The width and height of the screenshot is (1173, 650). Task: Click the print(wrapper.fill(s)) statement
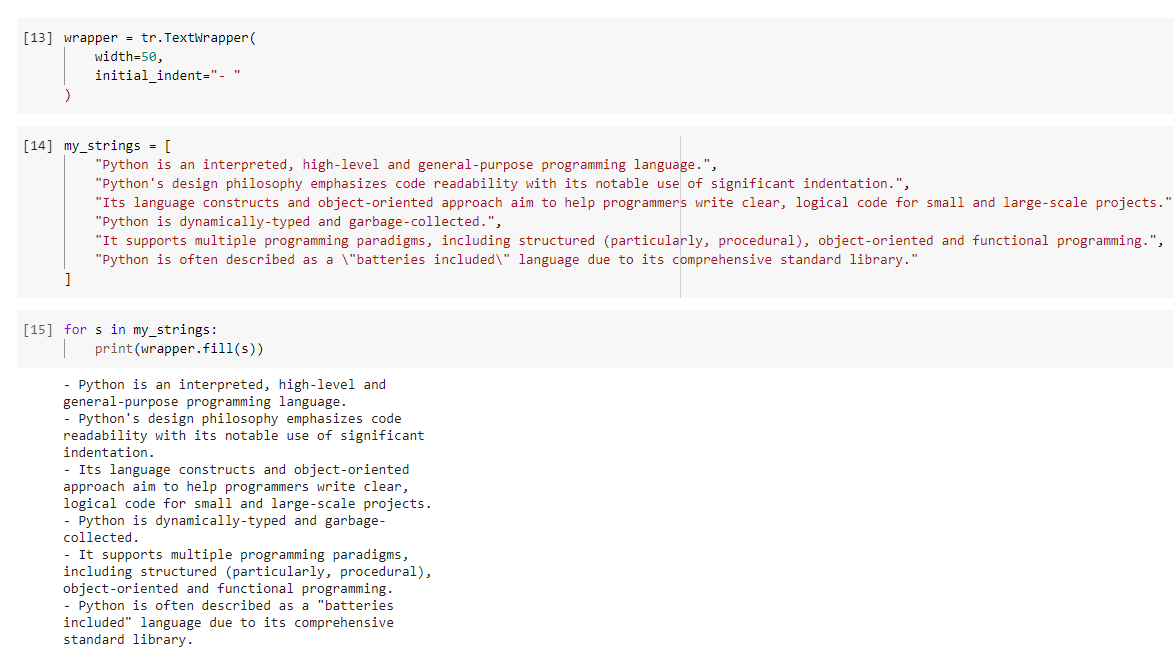(179, 349)
